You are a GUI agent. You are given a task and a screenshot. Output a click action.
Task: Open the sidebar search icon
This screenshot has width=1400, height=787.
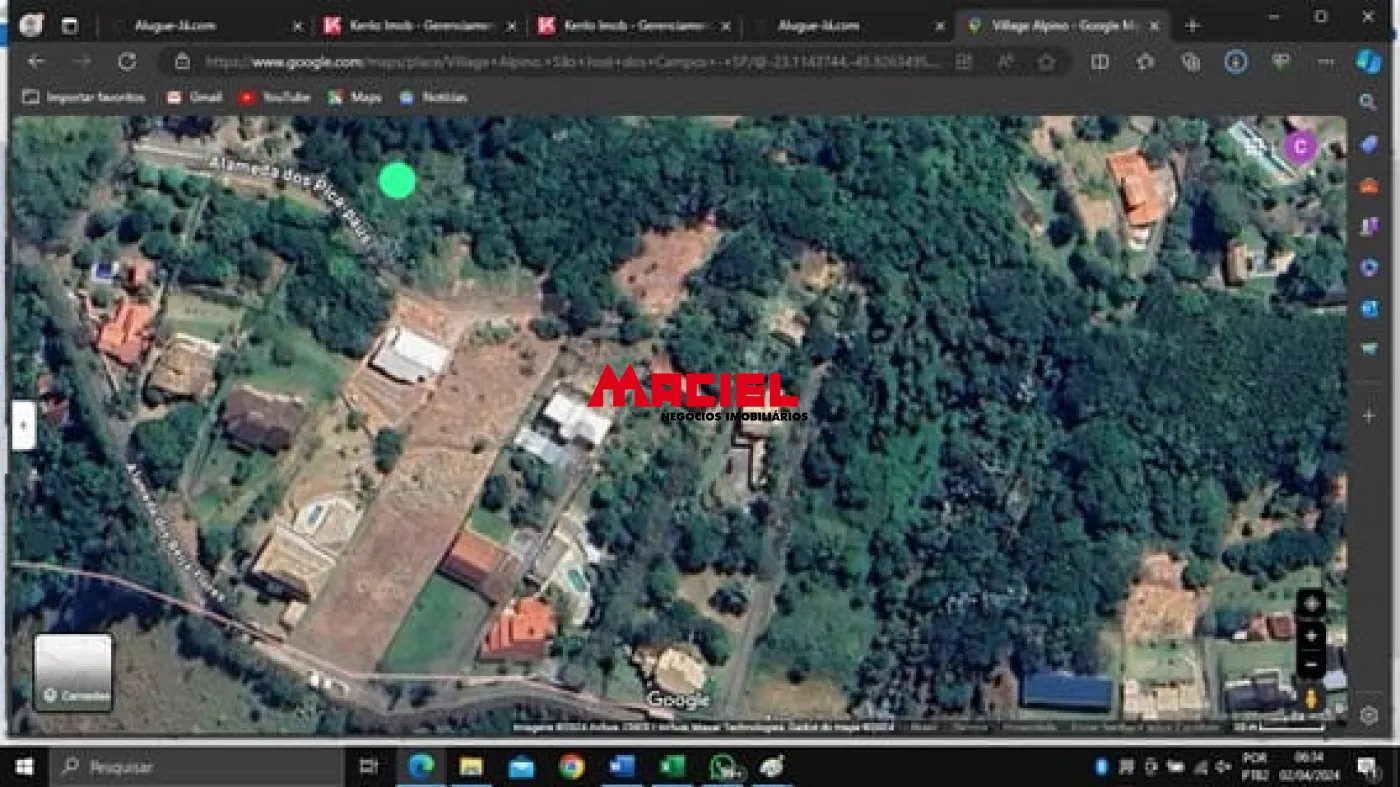click(1368, 102)
